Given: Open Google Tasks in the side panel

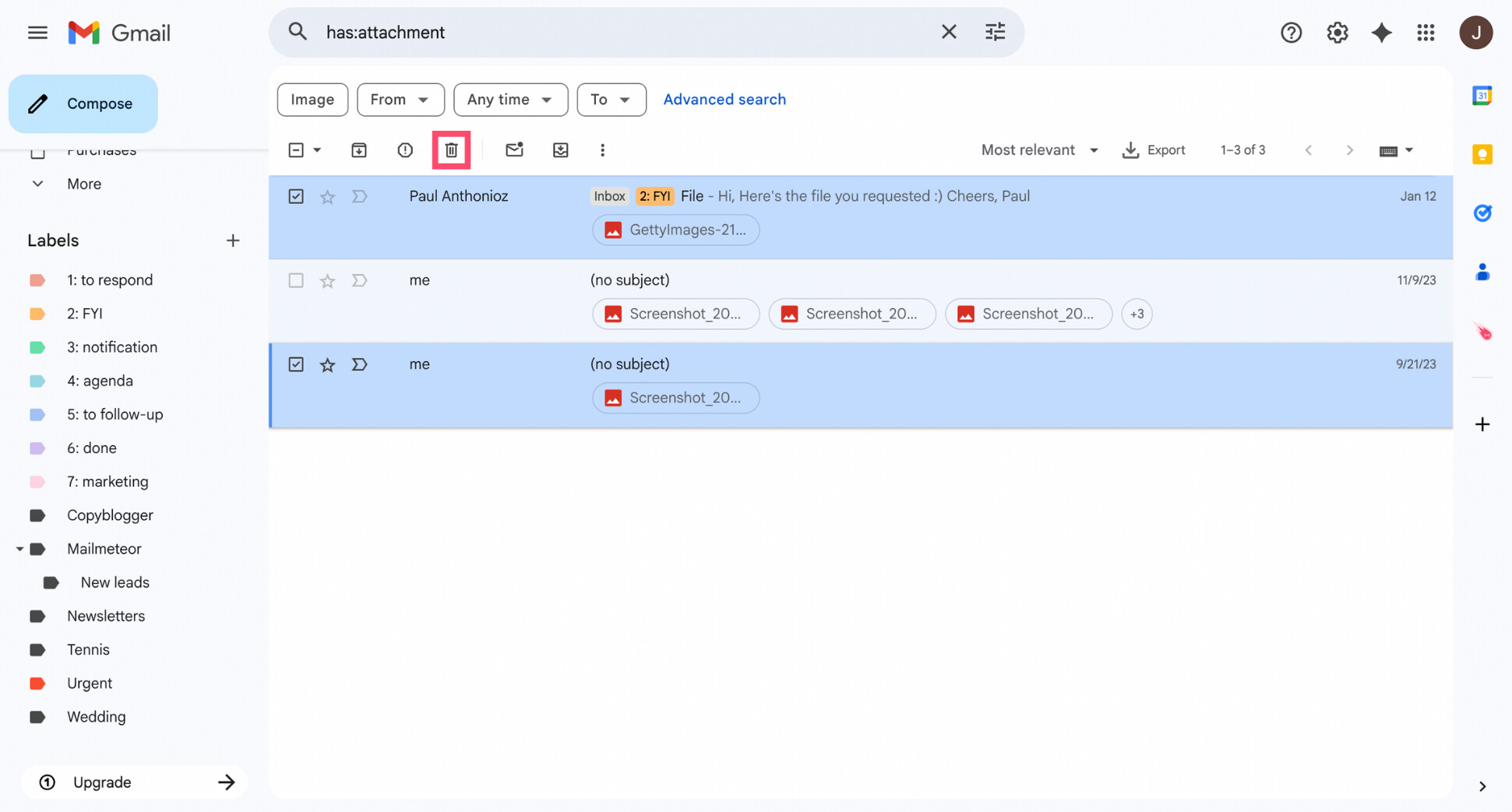Looking at the screenshot, I should (1482, 213).
